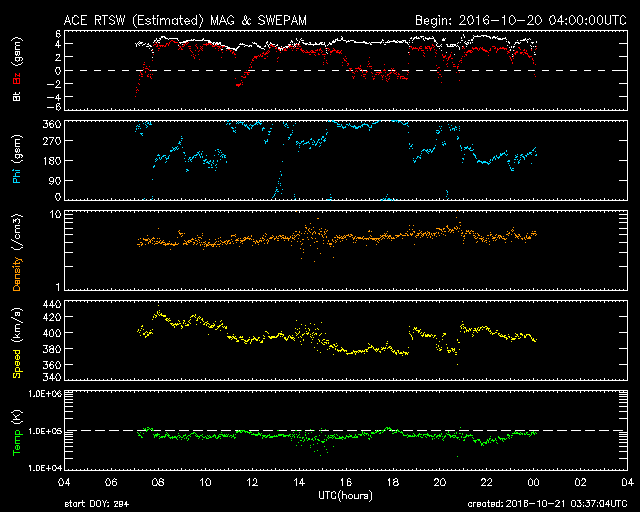Click the "180" tick on the Phi axis
This screenshot has height=512, width=640.
[52, 160]
